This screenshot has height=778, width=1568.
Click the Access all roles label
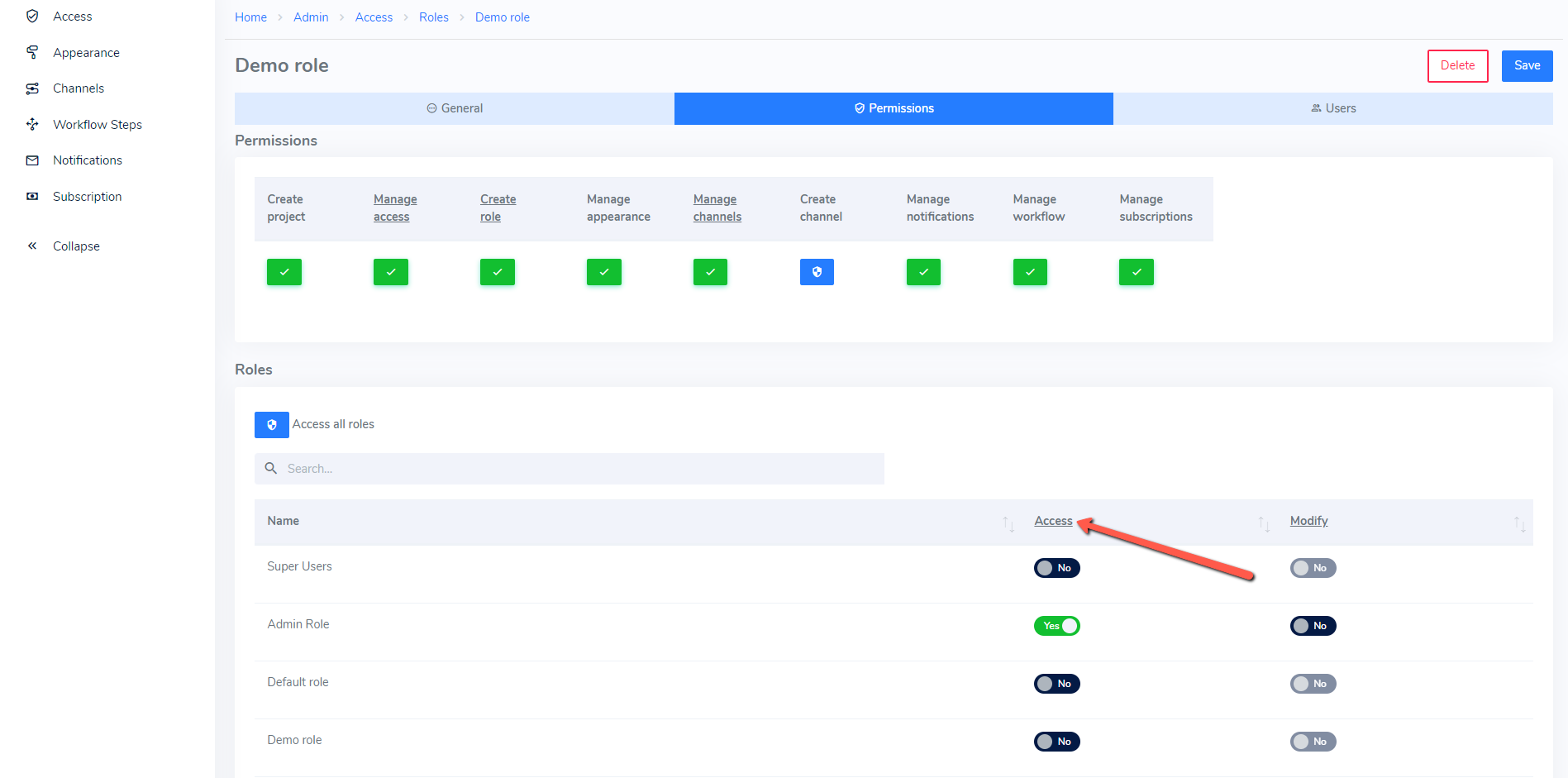333,424
